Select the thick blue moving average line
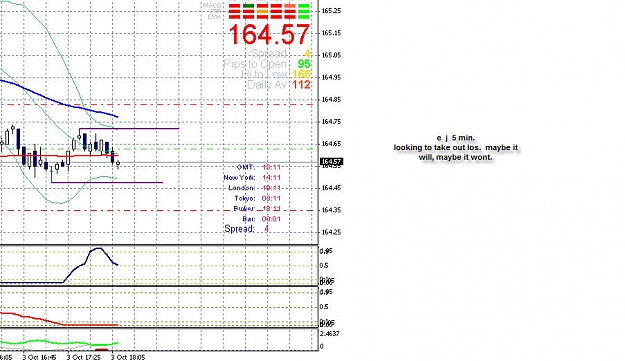Viewport: 625px width, 361px height. coord(60,103)
